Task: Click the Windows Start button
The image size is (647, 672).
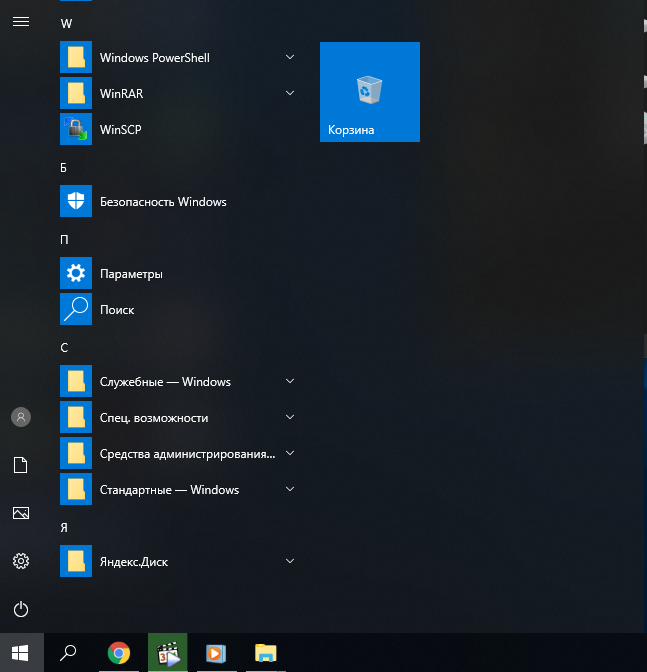Action: coord(21,653)
